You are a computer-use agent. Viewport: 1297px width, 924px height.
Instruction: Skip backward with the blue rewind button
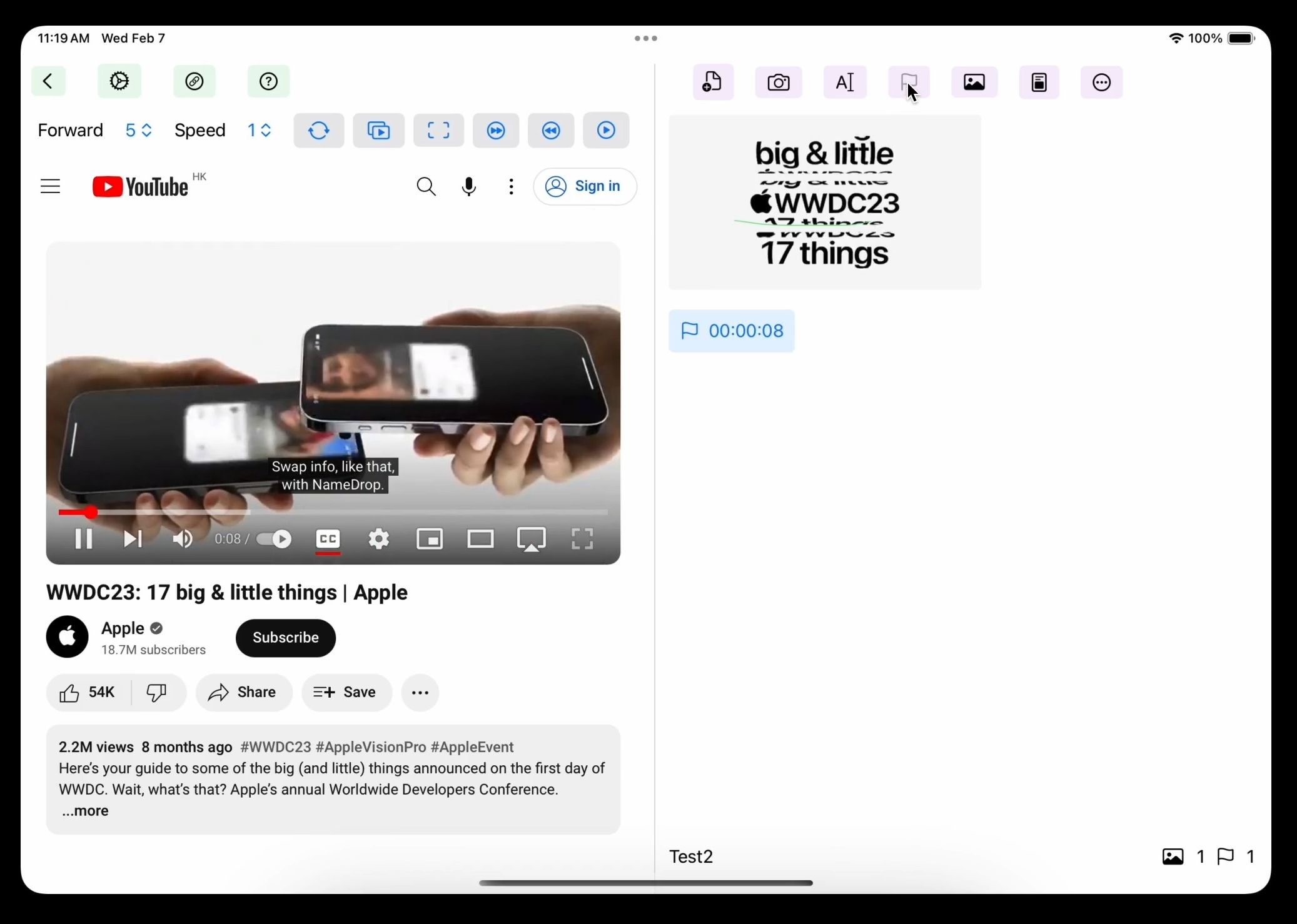tap(551, 131)
